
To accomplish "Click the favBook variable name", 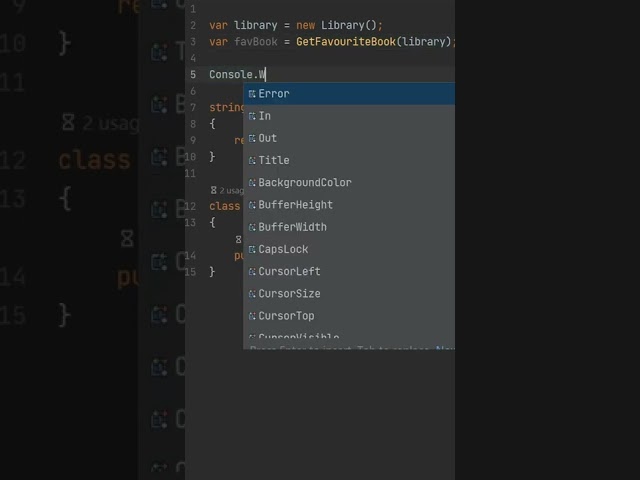I will pyautogui.click(x=256, y=42).
